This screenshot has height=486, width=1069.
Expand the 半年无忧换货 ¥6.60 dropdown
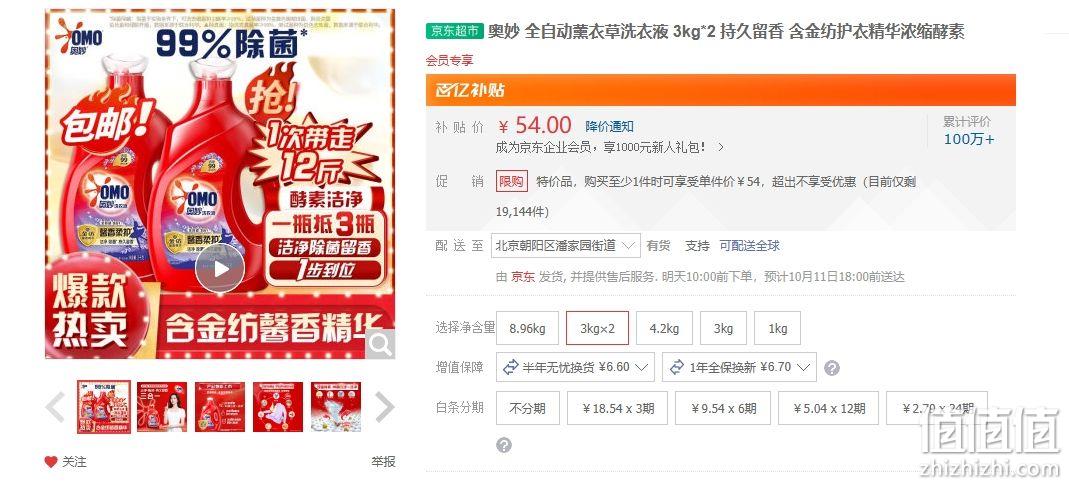(x=575, y=367)
